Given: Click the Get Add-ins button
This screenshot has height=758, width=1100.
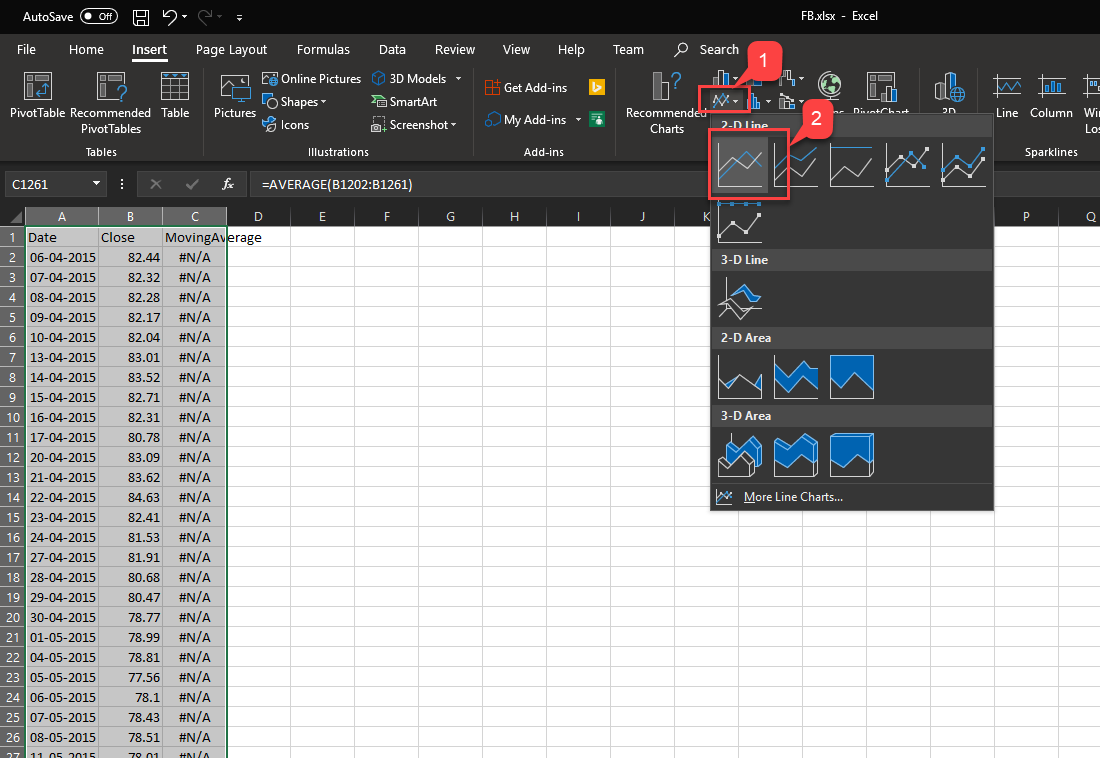Looking at the screenshot, I should click(x=526, y=88).
